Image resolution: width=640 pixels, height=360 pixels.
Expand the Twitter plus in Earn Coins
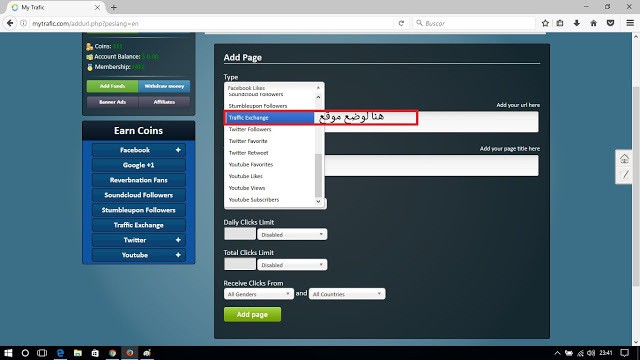click(178, 240)
